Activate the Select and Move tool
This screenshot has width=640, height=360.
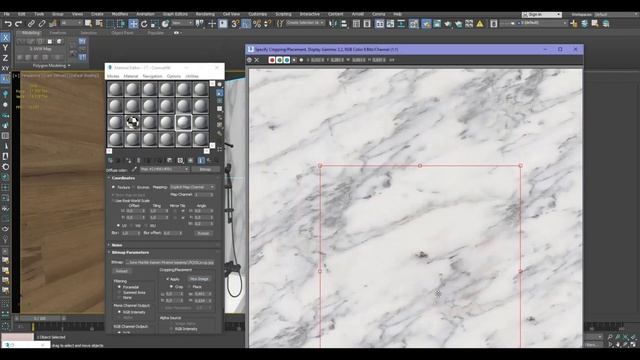pyautogui.click(x=133, y=24)
